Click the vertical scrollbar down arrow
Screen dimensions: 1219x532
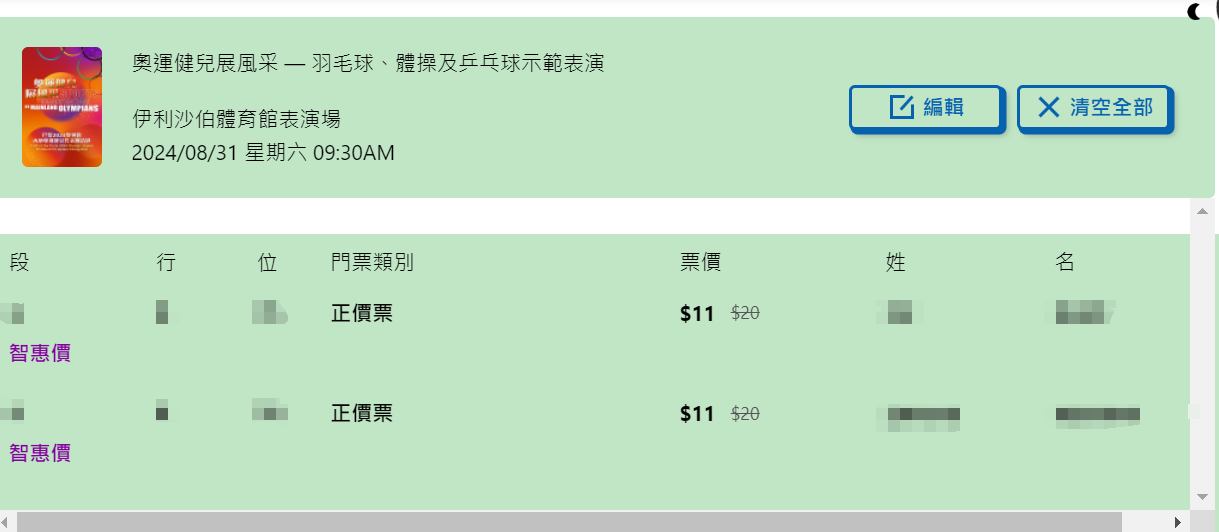pos(1203,496)
